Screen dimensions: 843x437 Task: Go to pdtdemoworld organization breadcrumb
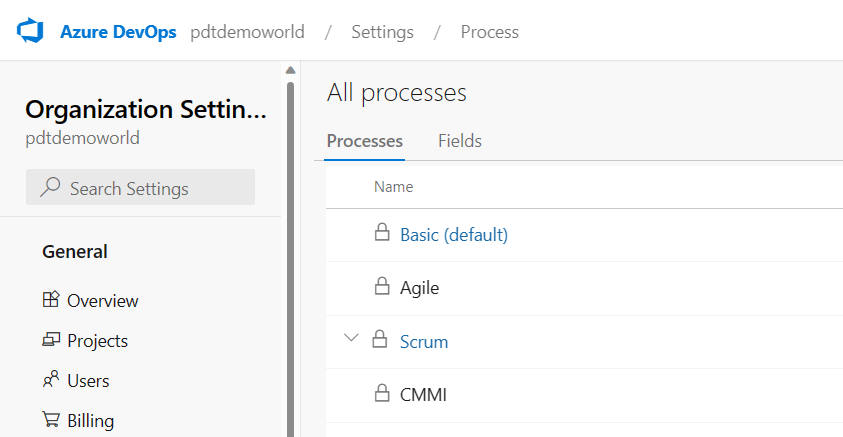coord(247,32)
